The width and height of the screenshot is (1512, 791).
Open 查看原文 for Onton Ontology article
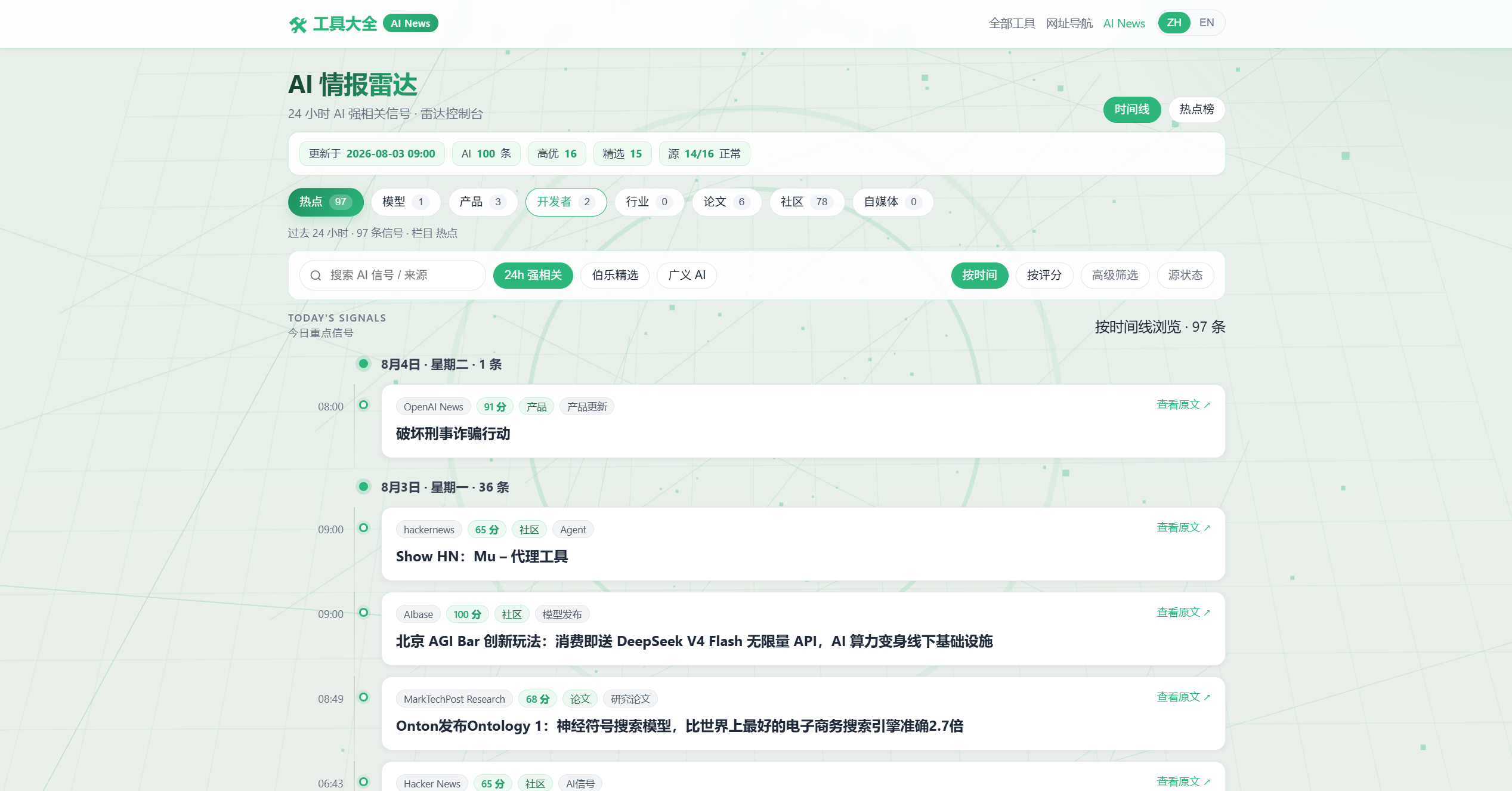pos(1183,697)
